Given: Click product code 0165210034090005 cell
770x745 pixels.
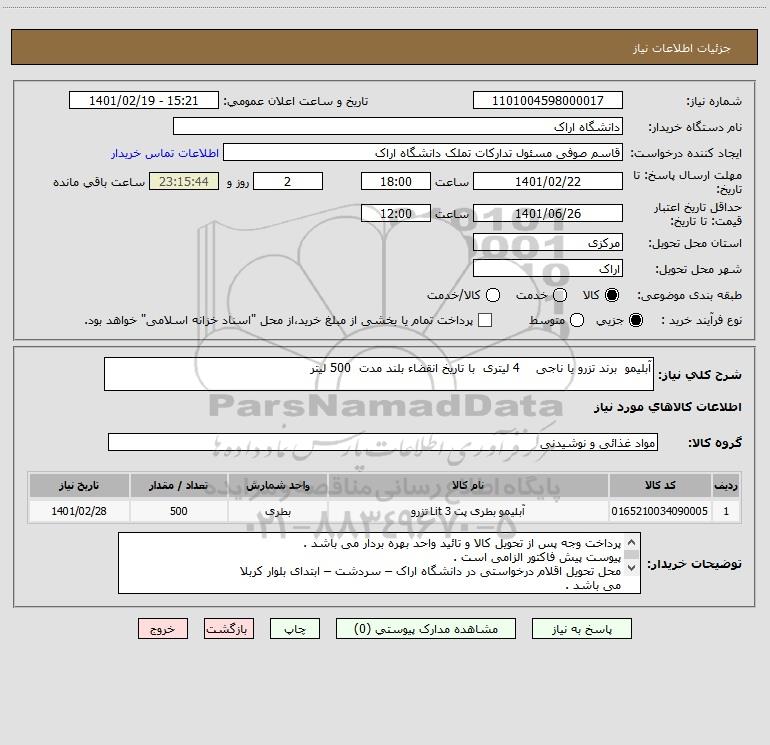Looking at the screenshot, I should 660,511.
